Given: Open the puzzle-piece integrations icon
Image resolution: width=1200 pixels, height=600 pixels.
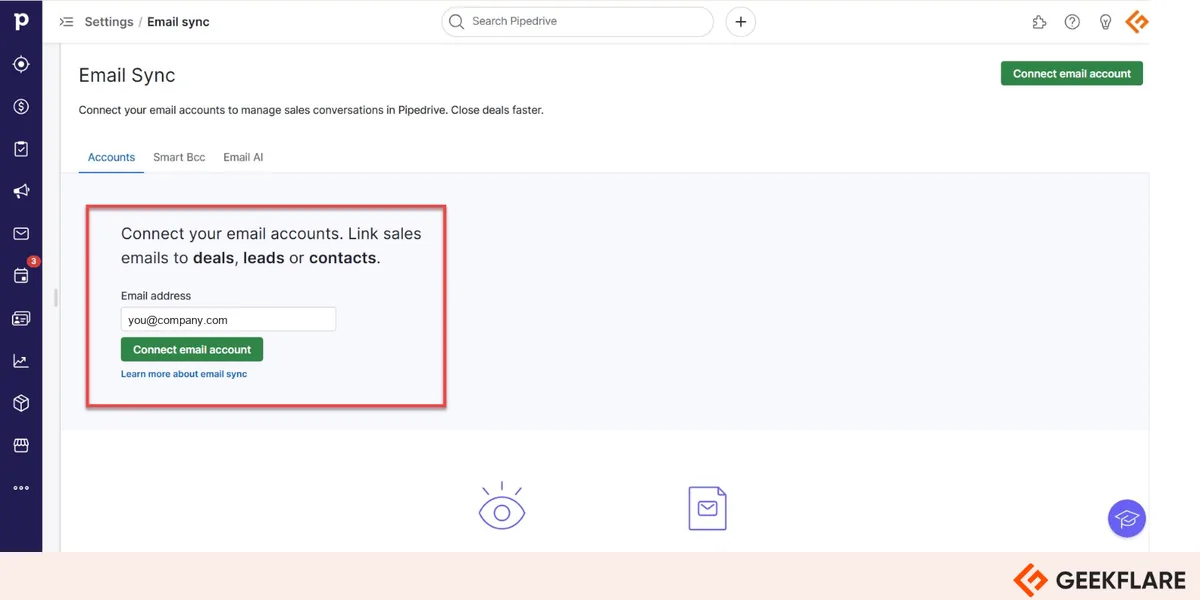Looking at the screenshot, I should point(1039,22).
